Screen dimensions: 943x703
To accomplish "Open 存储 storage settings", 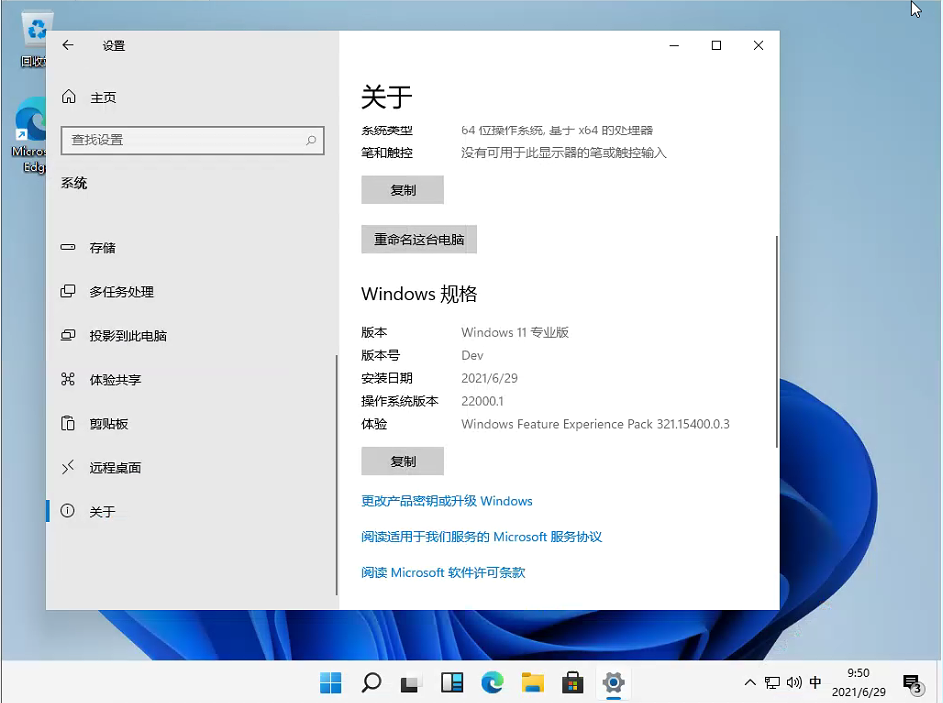I will coord(102,247).
